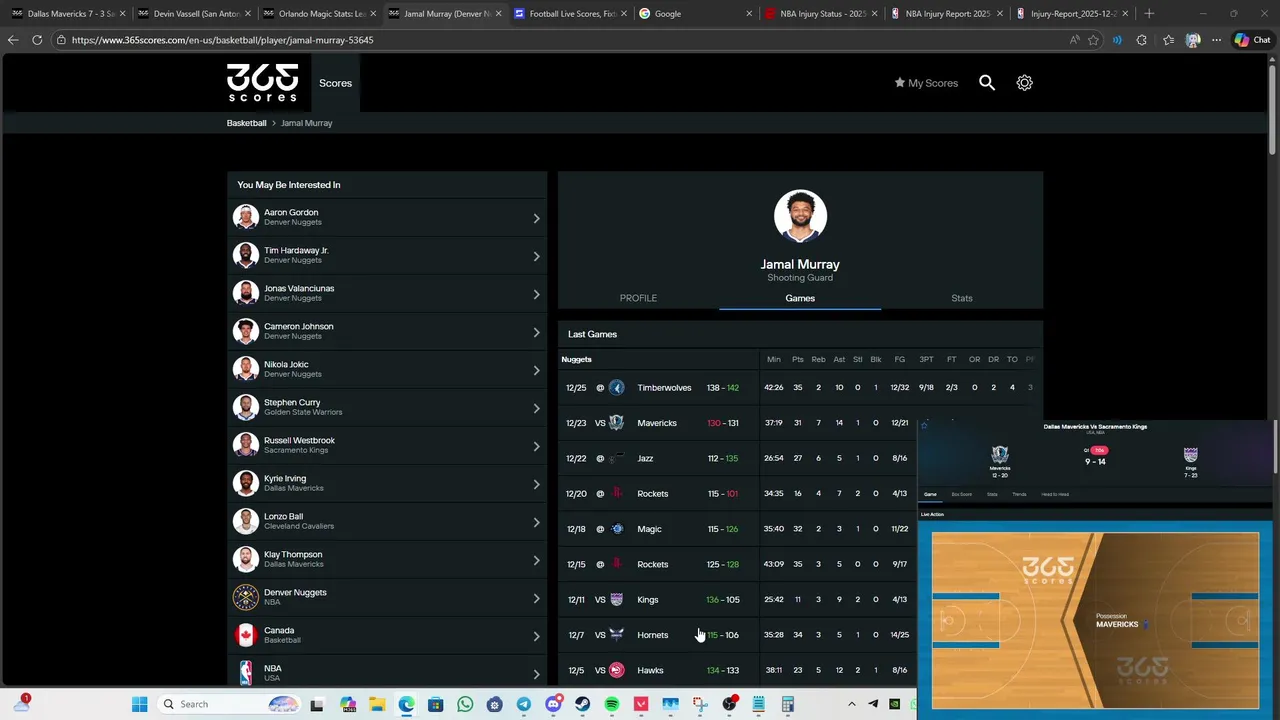Switch to the PROFILE tab
Image resolution: width=1280 pixels, height=720 pixels.
click(638, 298)
